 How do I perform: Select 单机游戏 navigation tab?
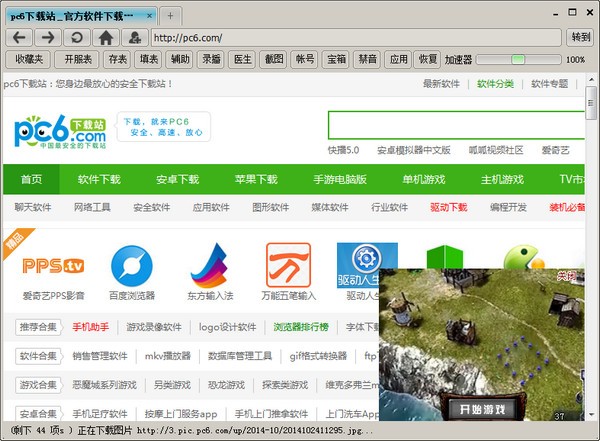pos(424,179)
